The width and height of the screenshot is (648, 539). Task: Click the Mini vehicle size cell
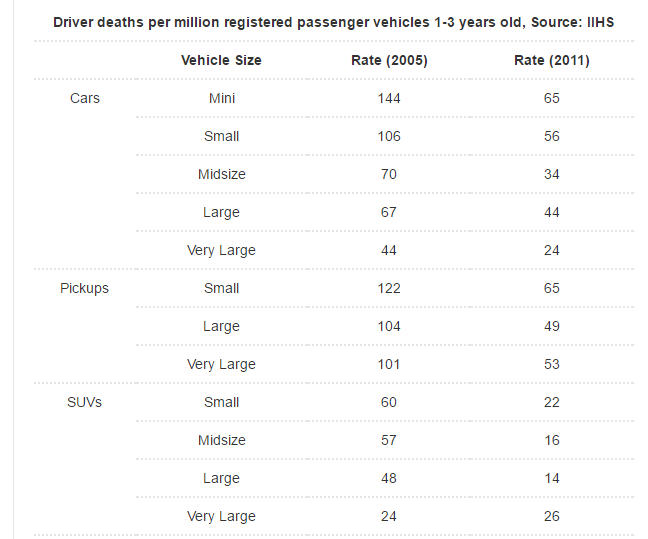click(221, 98)
